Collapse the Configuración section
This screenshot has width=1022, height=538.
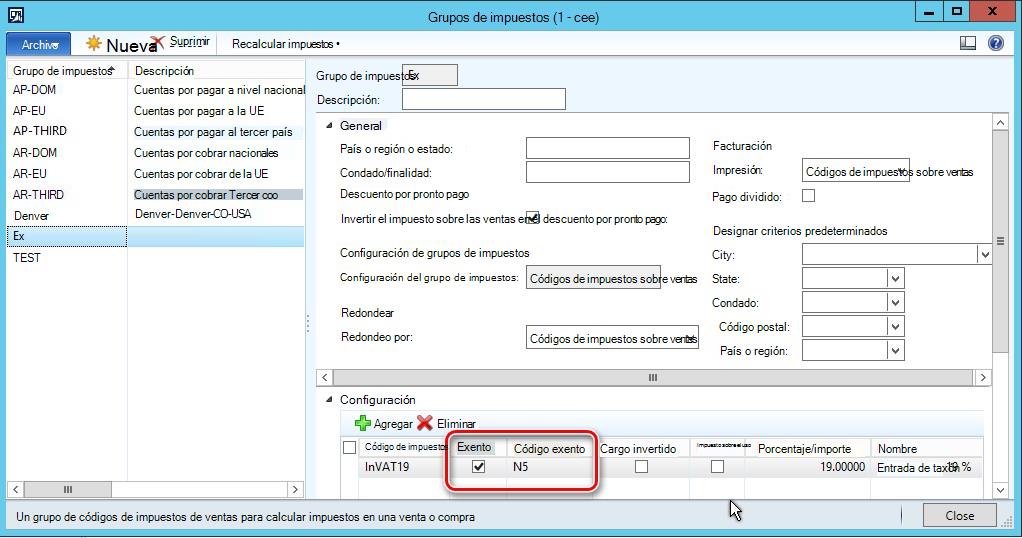coord(329,399)
